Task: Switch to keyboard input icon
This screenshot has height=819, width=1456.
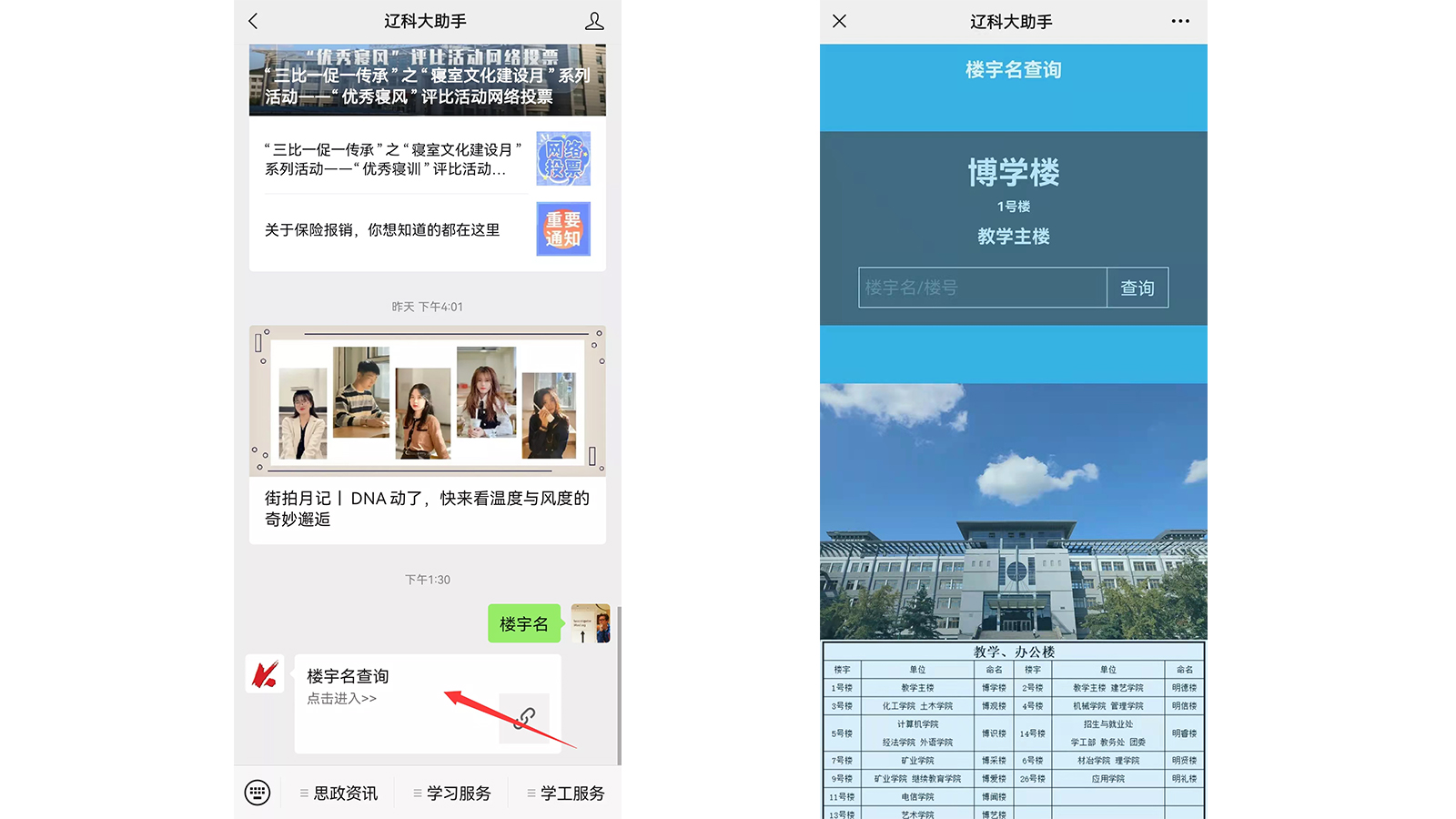Action: click(x=258, y=793)
